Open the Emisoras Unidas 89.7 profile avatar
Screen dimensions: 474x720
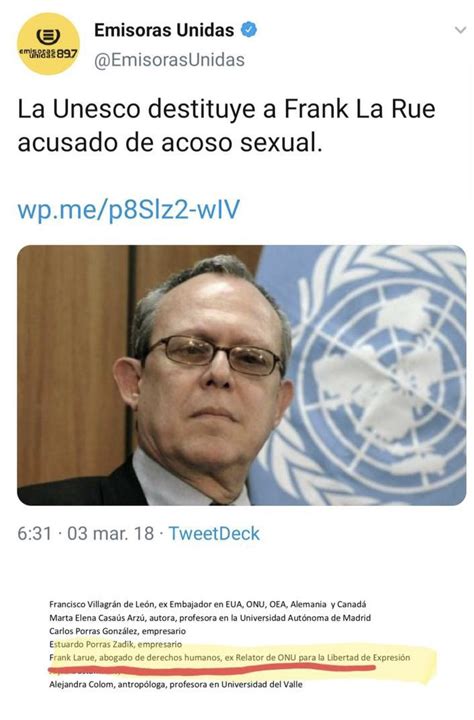[x=48, y=44]
